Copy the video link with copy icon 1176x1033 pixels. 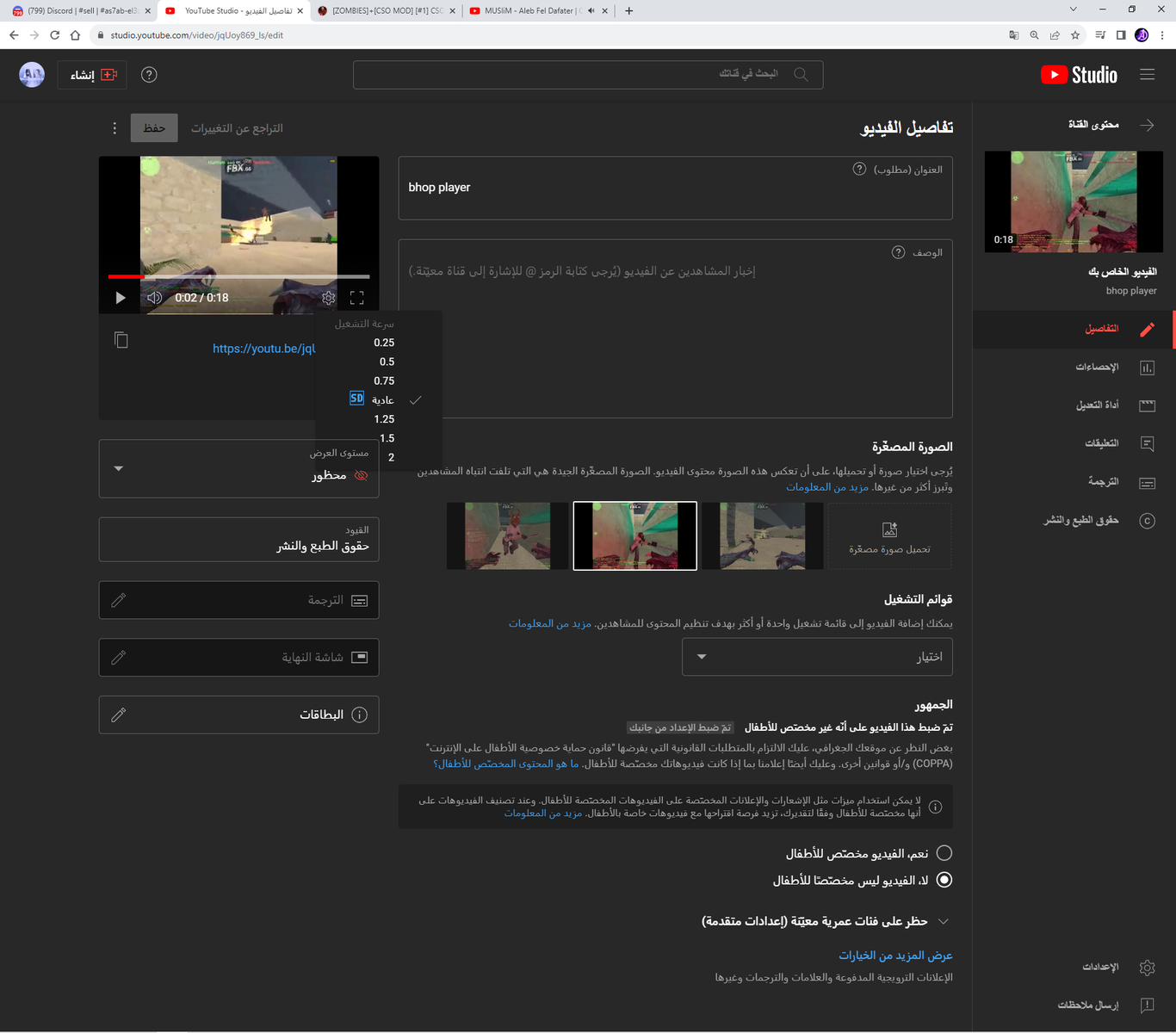(121, 340)
